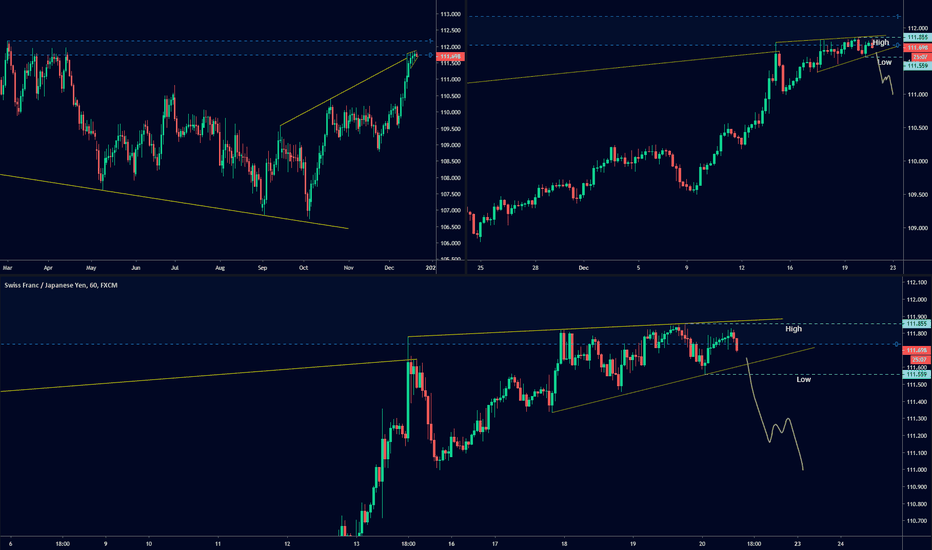Click the 24 date label on the bottom time axis
Viewport: 932px width, 550px height.
(840, 543)
